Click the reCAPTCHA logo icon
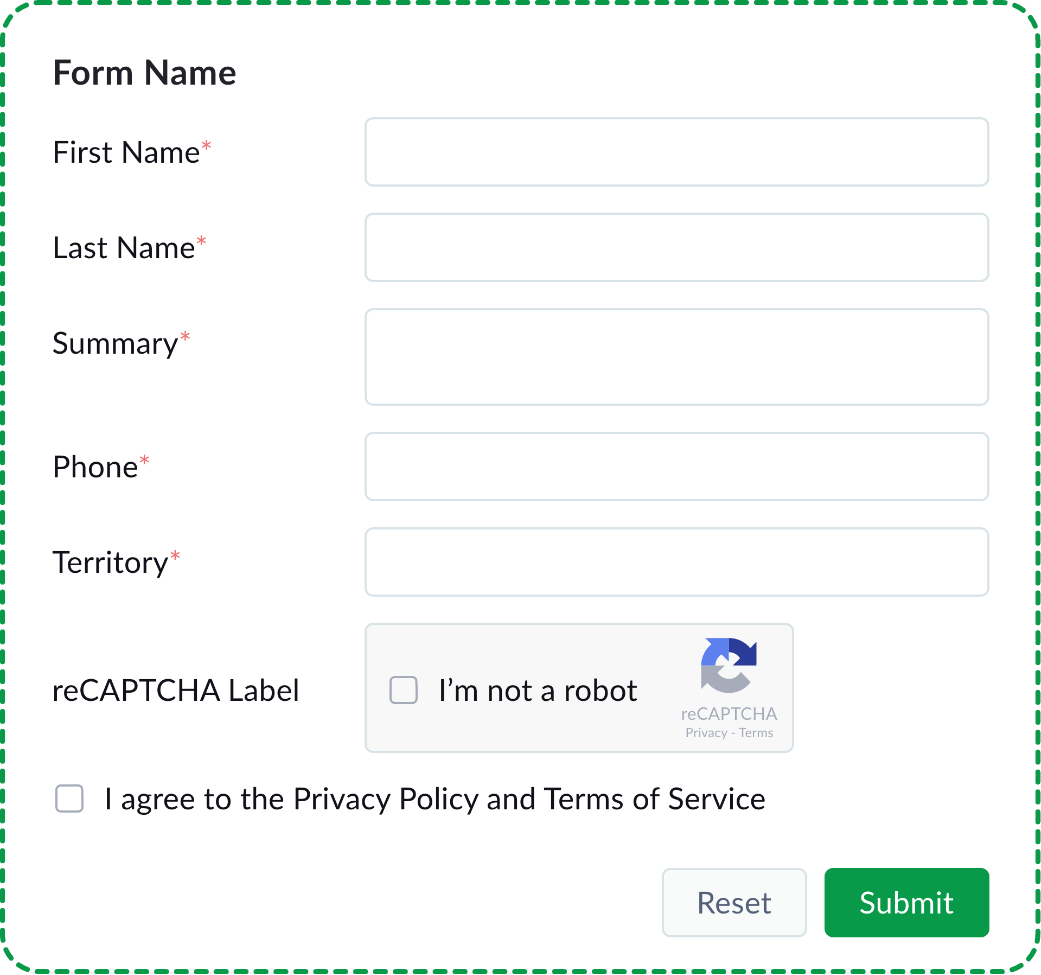The width and height of the screenshot is (1041, 975). (x=729, y=665)
